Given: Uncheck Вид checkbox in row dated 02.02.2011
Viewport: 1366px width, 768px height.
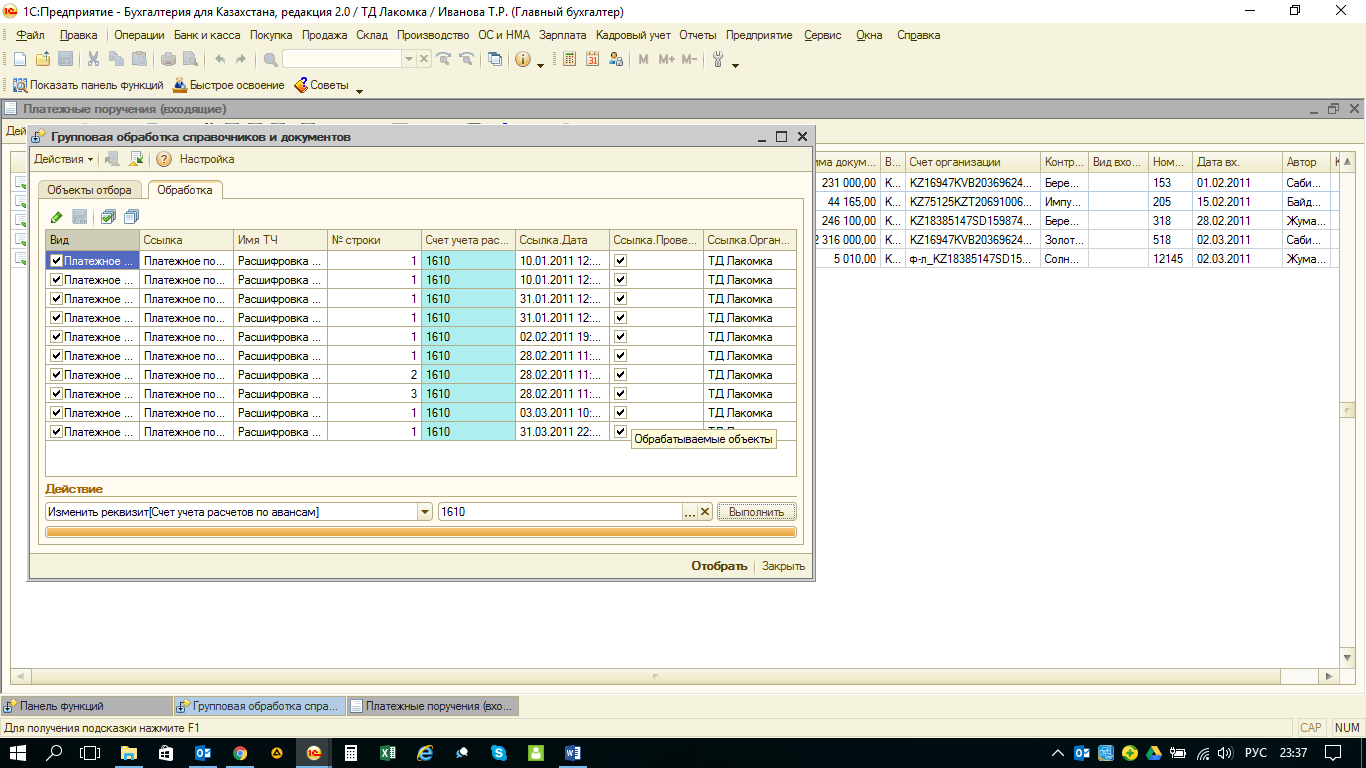Looking at the screenshot, I should click(57, 337).
